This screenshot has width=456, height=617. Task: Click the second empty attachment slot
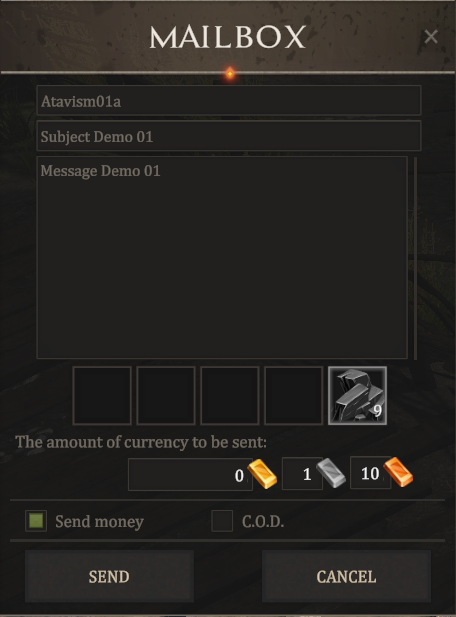coord(166,395)
